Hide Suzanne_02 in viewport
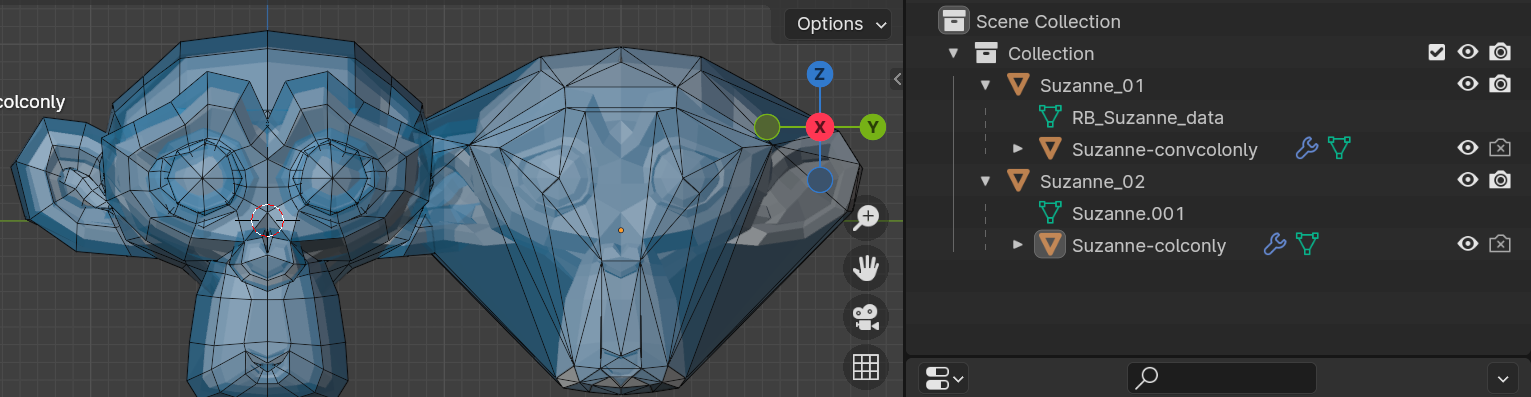This screenshot has height=397, width=1531. [x=1468, y=180]
